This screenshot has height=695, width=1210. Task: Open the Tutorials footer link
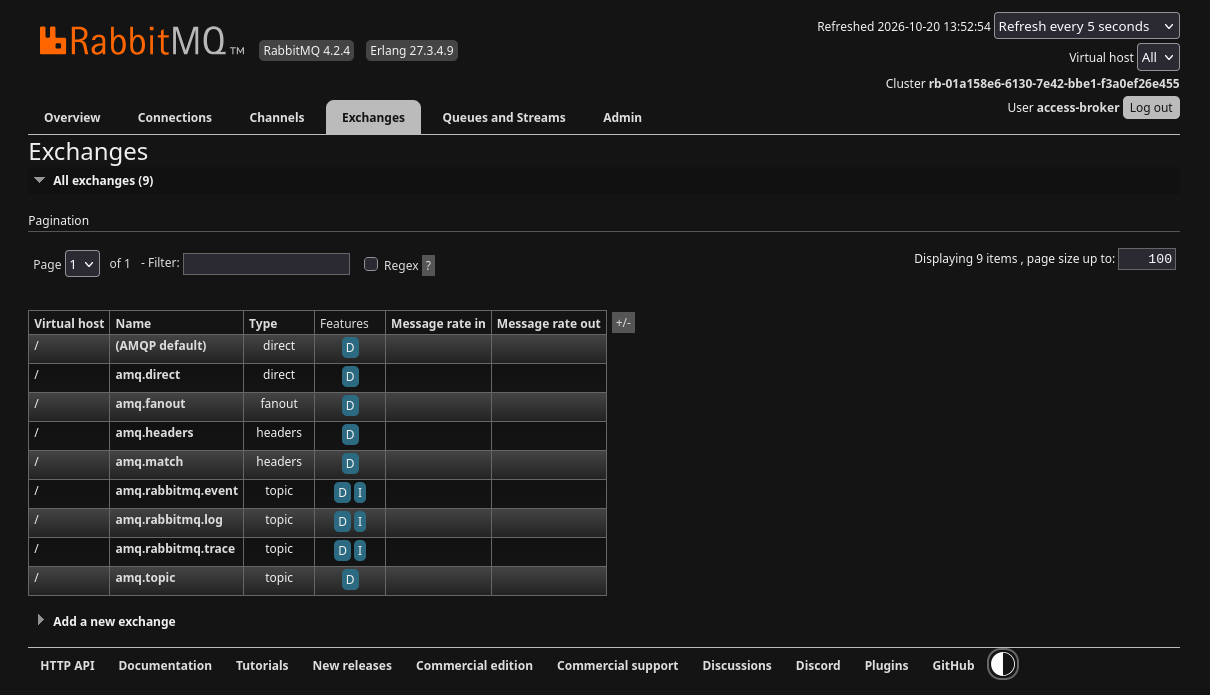(262, 665)
